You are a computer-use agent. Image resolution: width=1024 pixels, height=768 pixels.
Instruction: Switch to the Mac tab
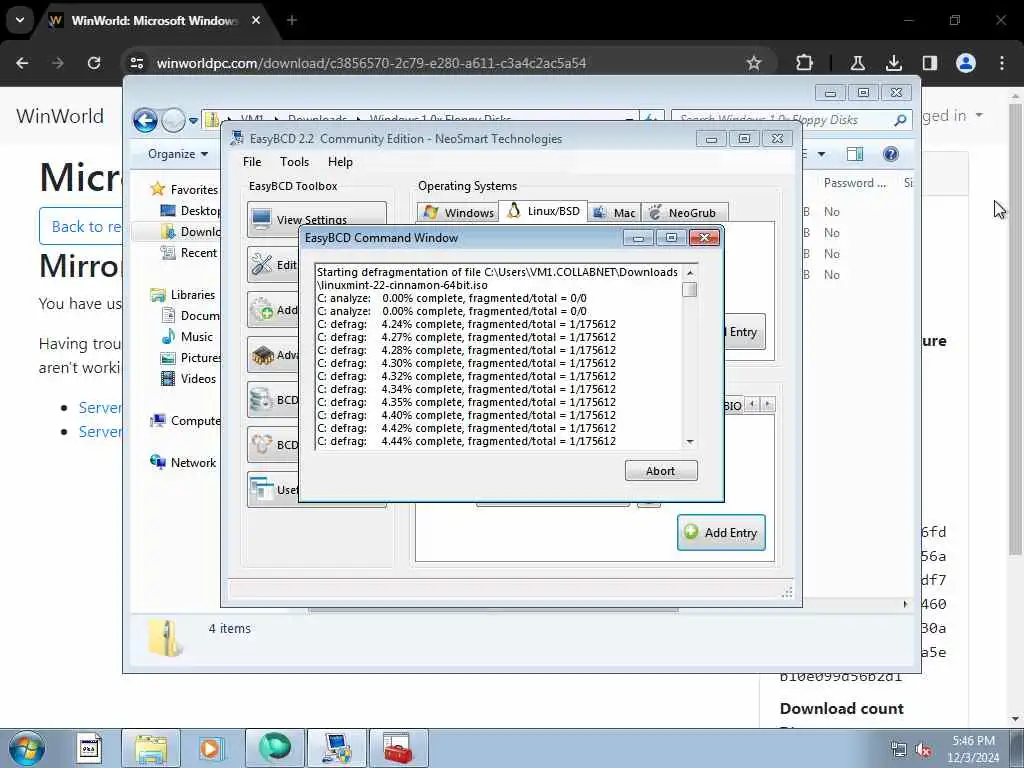click(x=615, y=213)
